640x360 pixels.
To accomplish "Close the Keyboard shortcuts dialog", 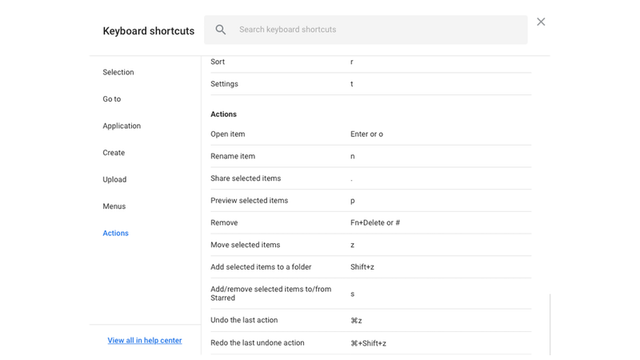I will pos(541,22).
